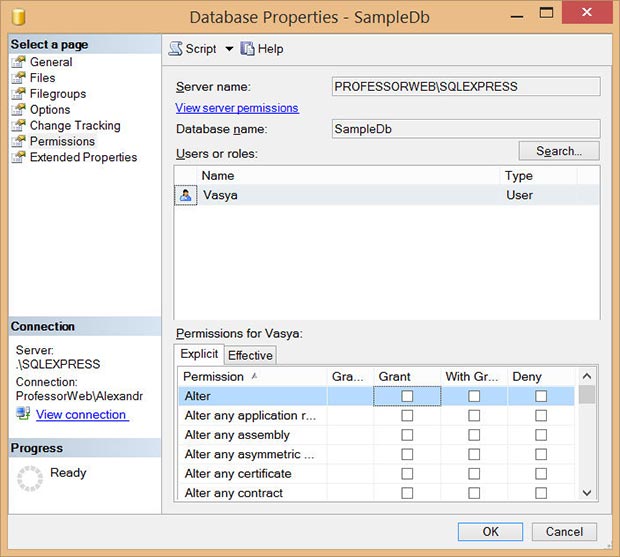Image resolution: width=620 pixels, height=557 pixels.
Task: Check Grant for Alter permission
Action: coord(407,396)
